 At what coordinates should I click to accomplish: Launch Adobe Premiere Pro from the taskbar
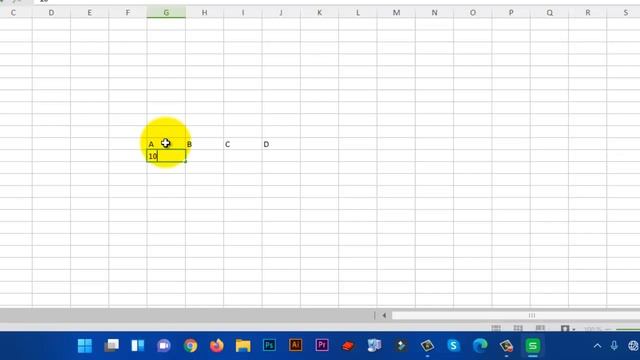[x=322, y=345]
